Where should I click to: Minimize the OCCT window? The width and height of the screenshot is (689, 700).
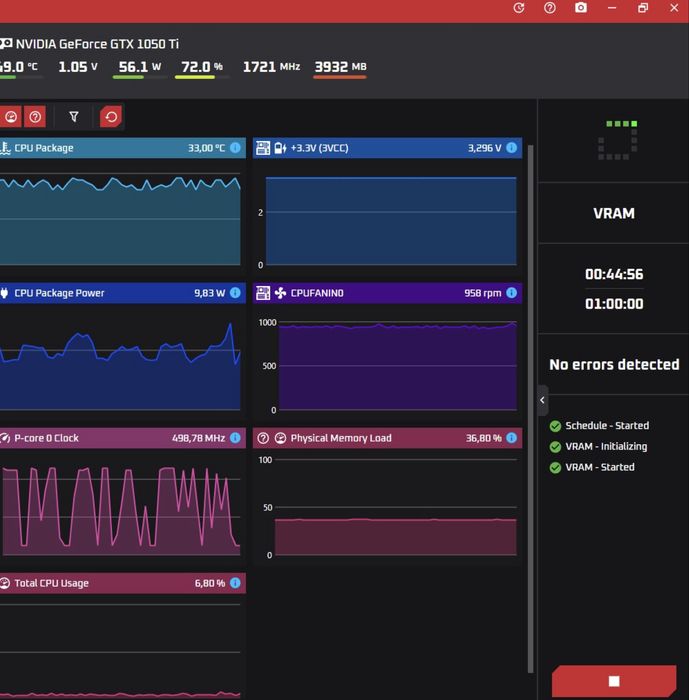tap(612, 8)
